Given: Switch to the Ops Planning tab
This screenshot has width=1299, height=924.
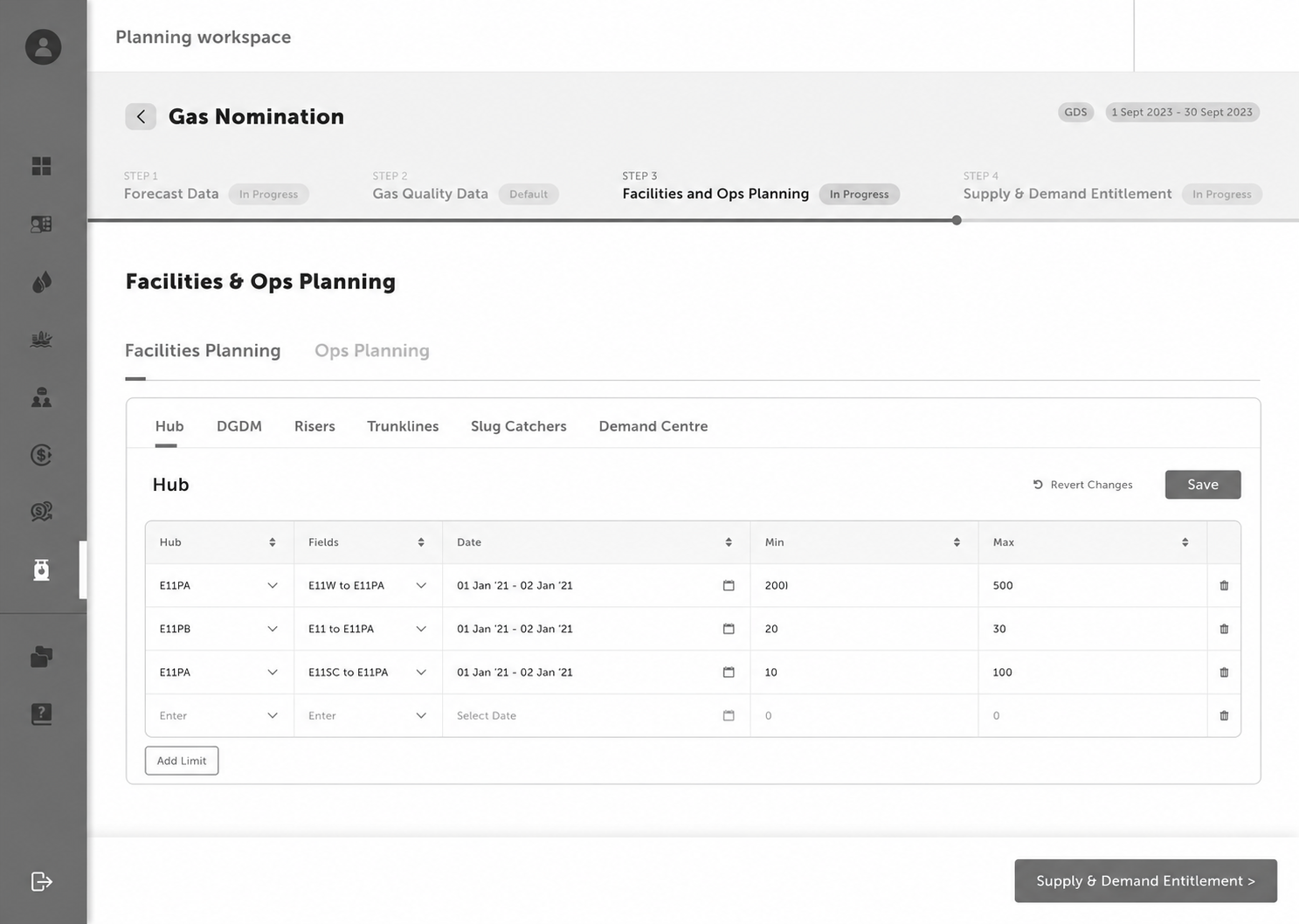Looking at the screenshot, I should (372, 350).
